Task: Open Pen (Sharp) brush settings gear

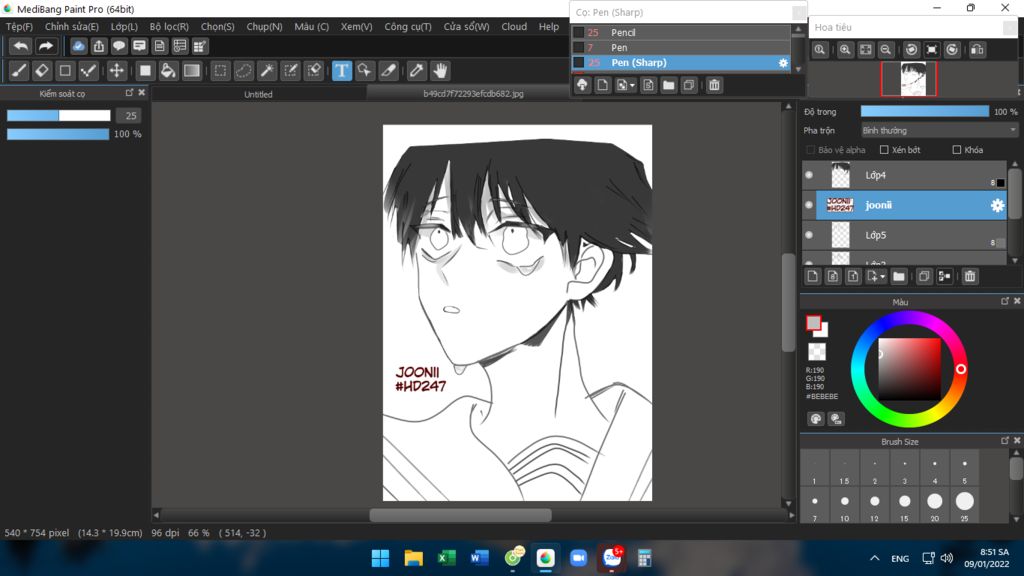Action: tap(783, 63)
